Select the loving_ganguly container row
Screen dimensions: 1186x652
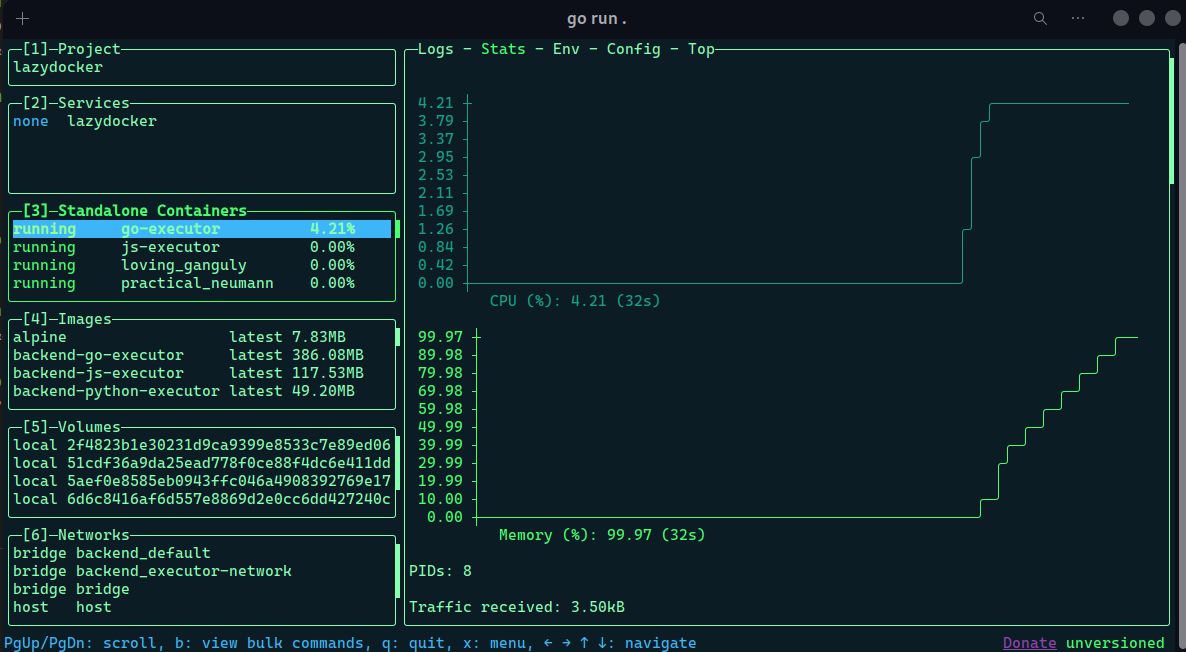coord(202,265)
